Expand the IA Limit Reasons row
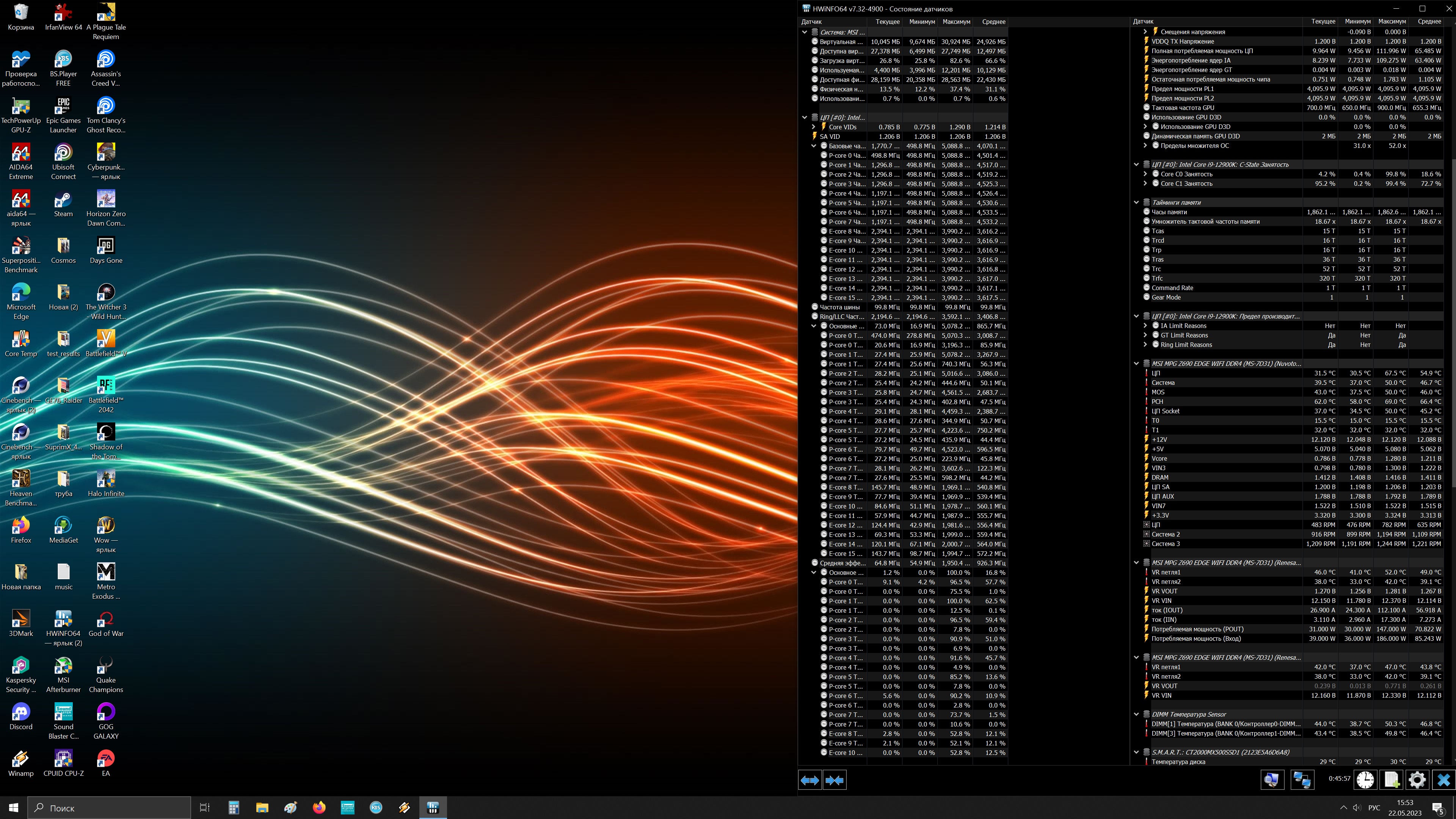This screenshot has height=819, width=1456. (x=1145, y=326)
